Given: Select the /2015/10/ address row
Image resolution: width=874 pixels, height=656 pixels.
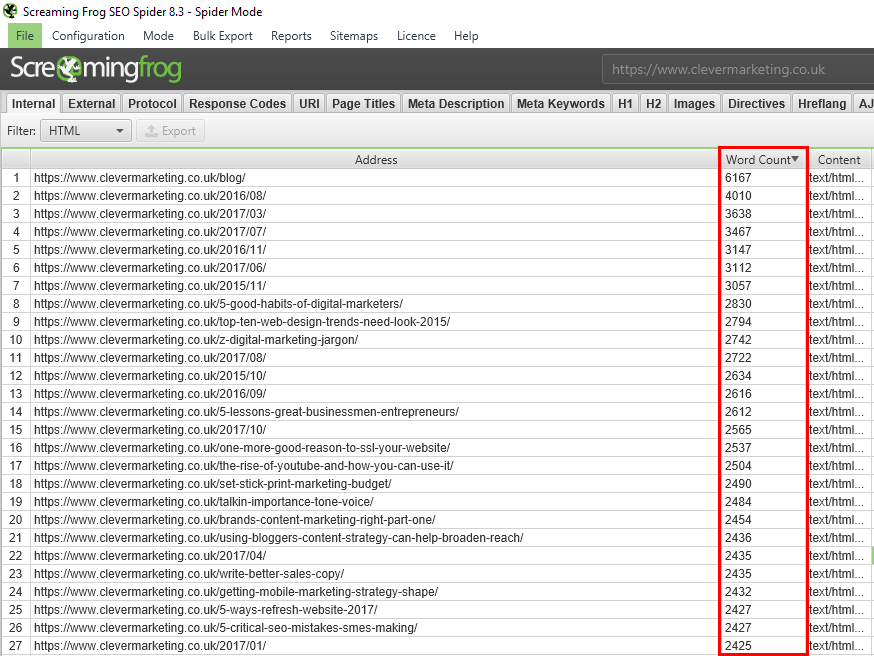Looking at the screenshot, I should [x=375, y=376].
